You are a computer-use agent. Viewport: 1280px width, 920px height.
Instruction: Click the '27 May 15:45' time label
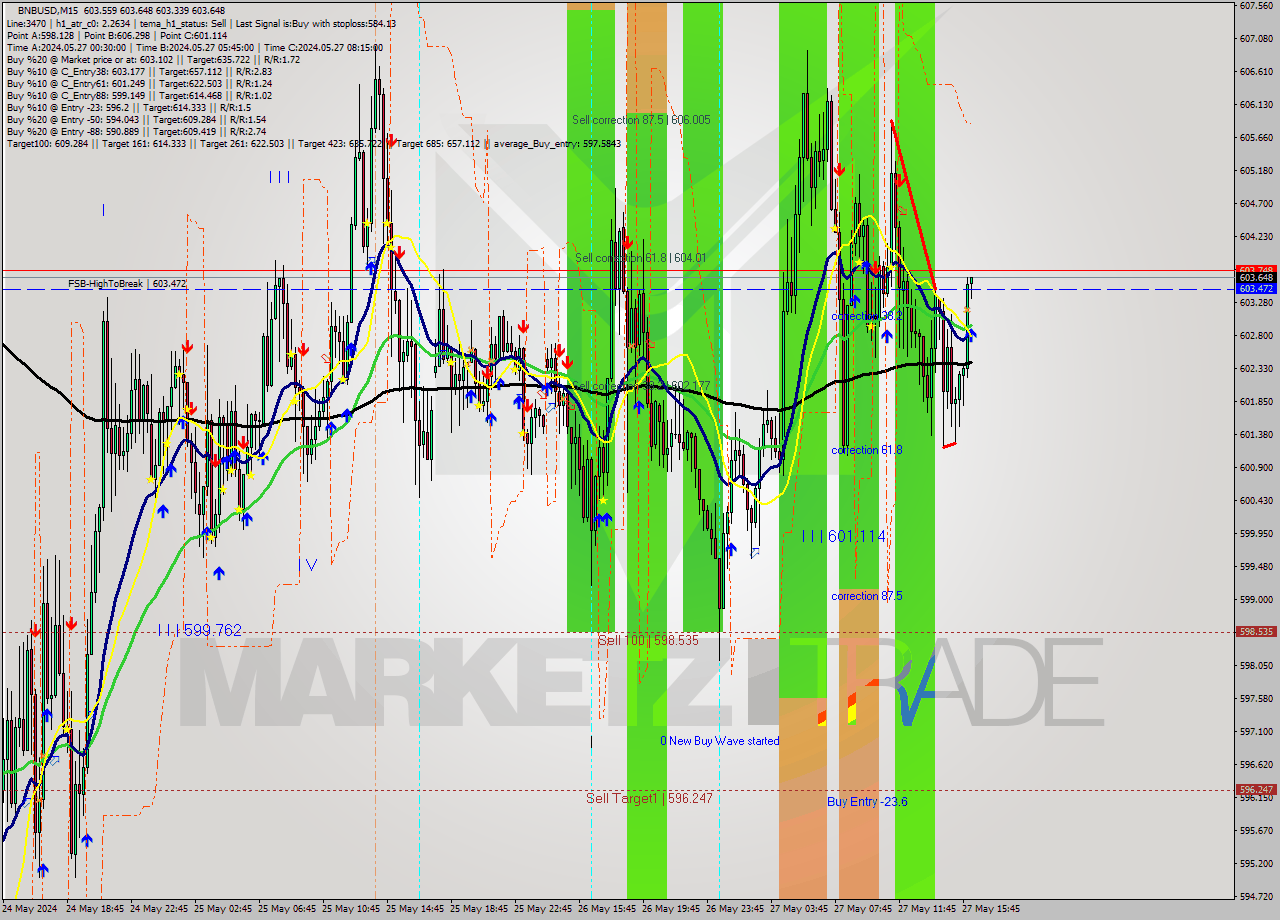[991, 909]
